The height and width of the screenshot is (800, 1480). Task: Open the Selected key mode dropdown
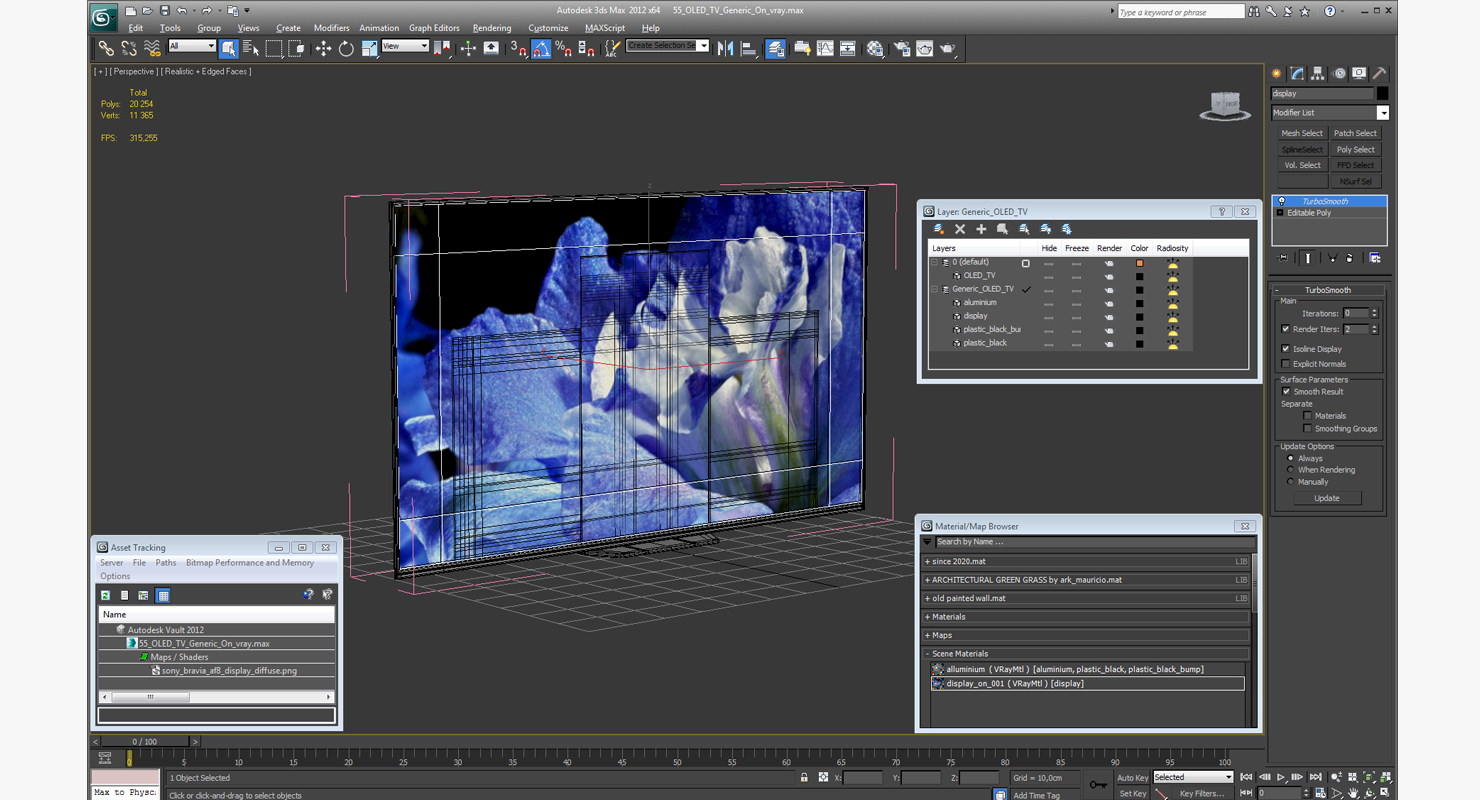[1194, 777]
